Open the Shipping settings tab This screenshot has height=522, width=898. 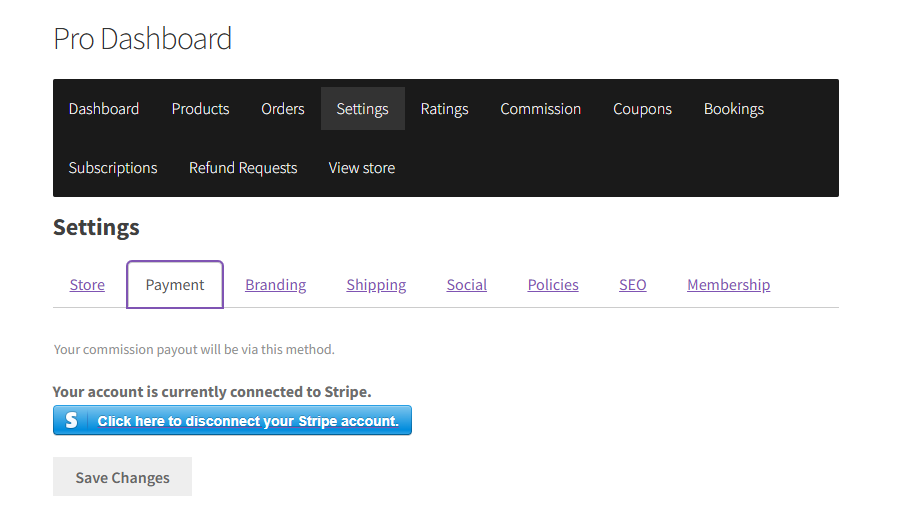coord(376,285)
